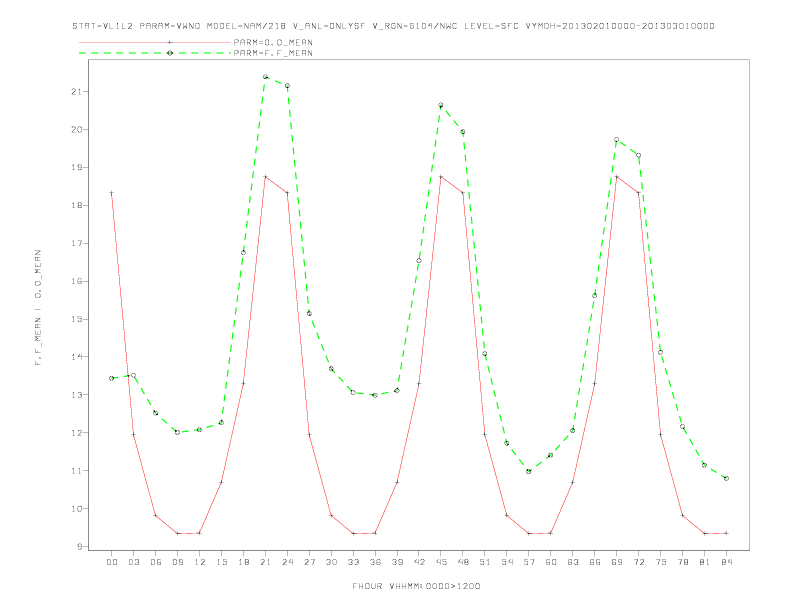The width and height of the screenshot is (792, 612).
Task: Click x-axis tick label 27
Action: point(309,562)
